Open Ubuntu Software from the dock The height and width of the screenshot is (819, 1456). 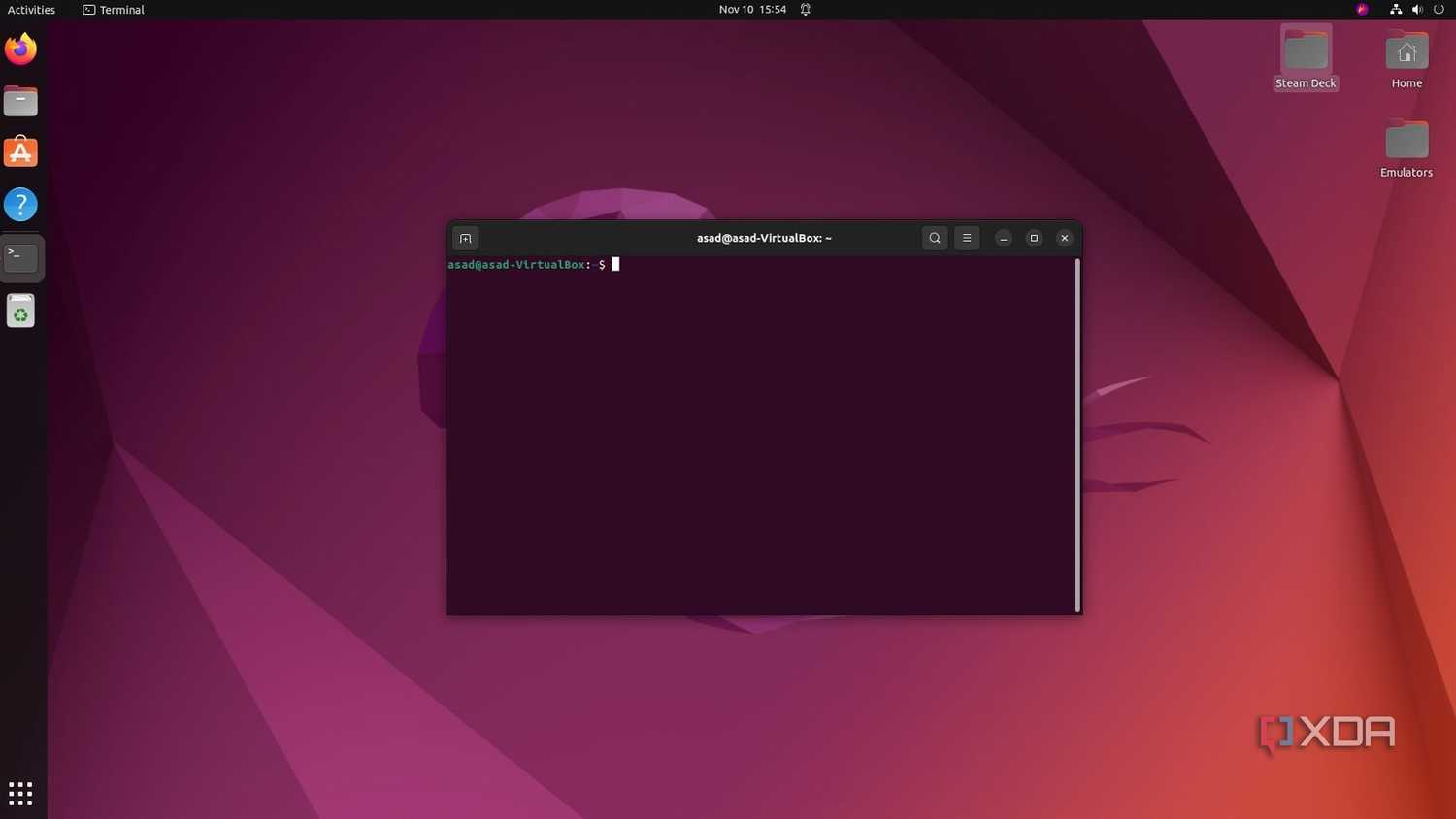click(20, 152)
